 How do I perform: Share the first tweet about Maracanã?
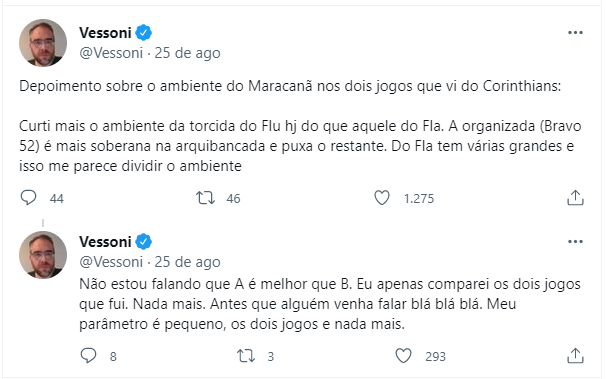pyautogui.click(x=575, y=198)
